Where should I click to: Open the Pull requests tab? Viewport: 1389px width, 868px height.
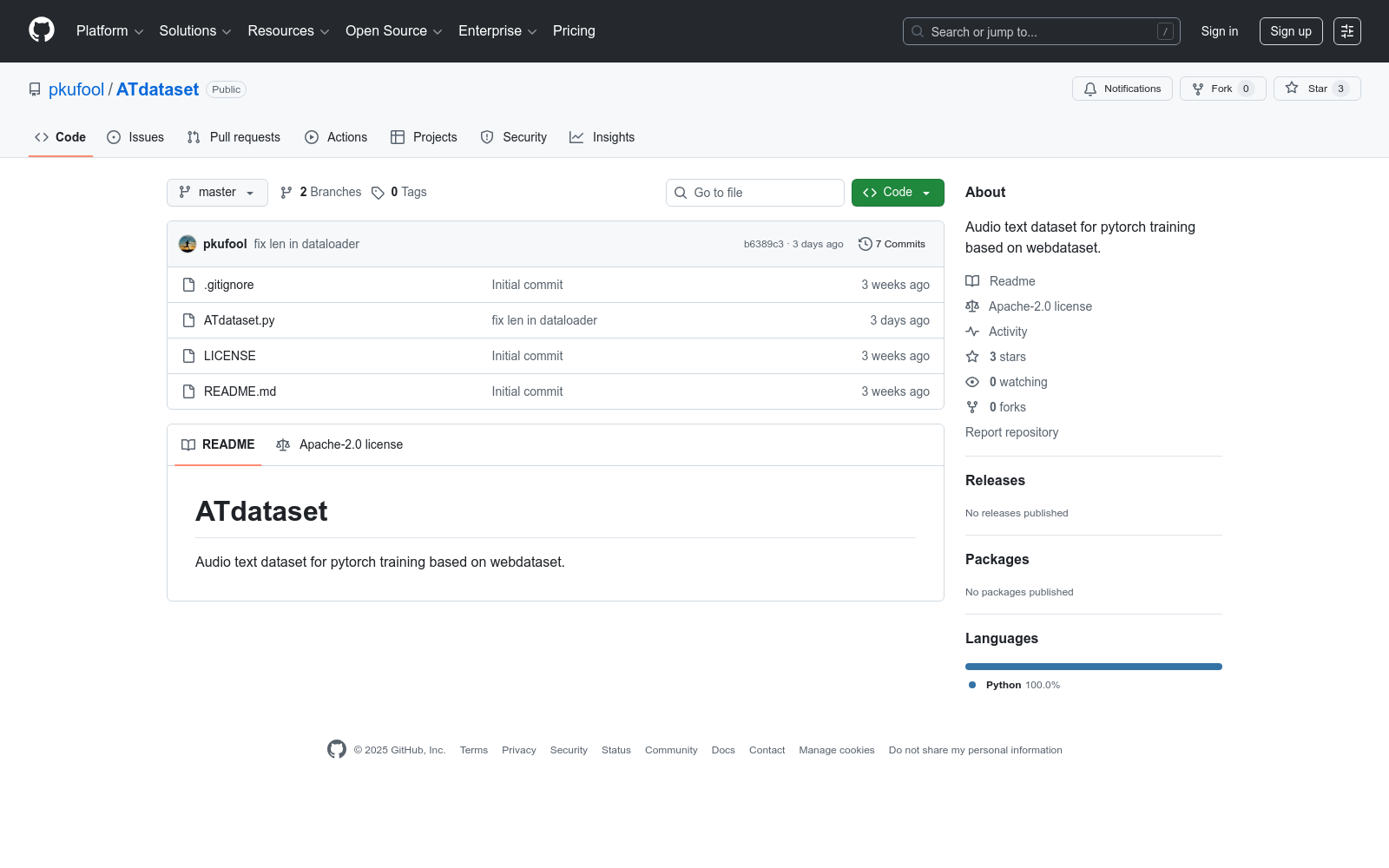click(234, 137)
